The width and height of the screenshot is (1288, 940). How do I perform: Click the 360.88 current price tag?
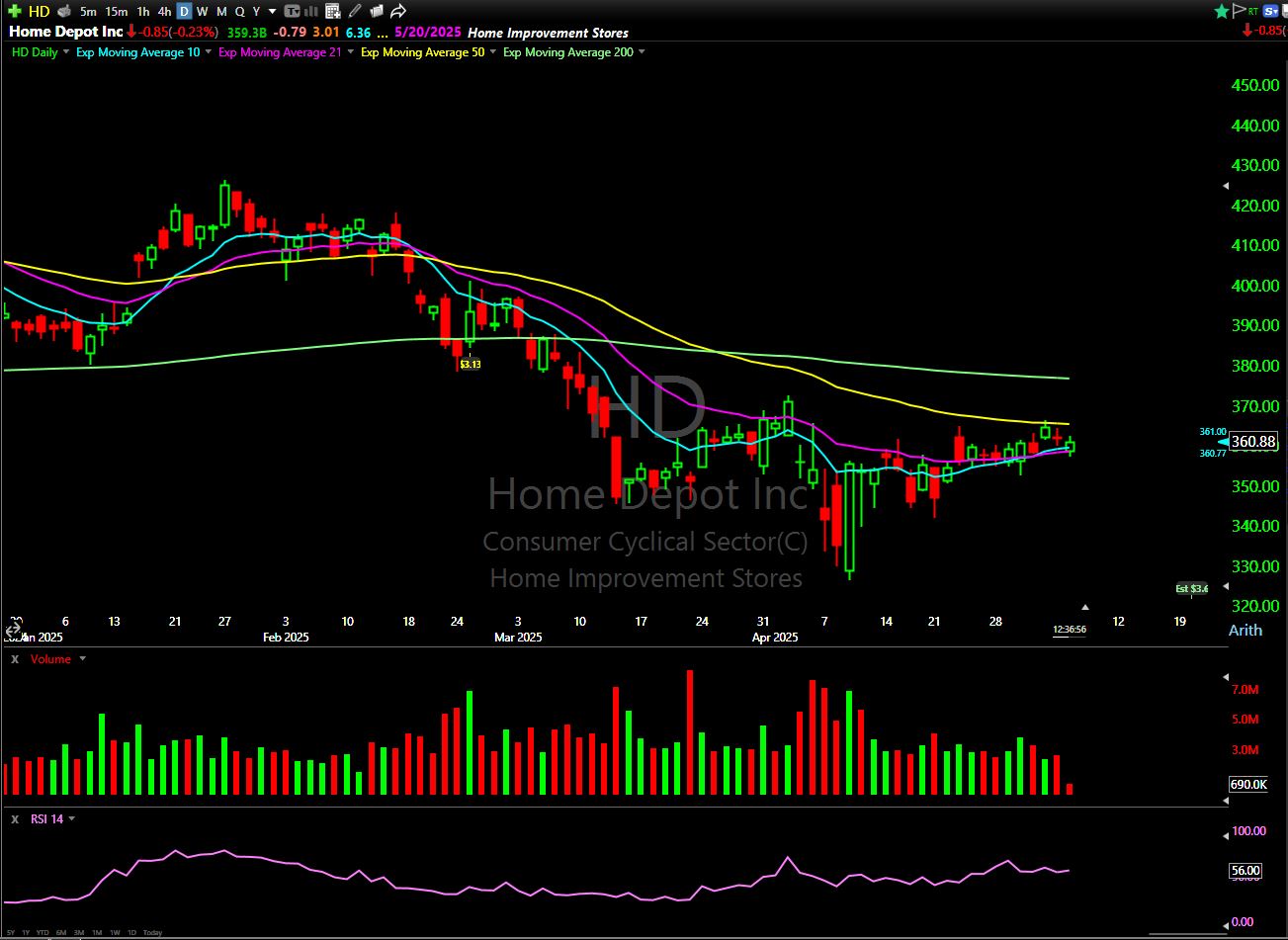click(x=1253, y=442)
